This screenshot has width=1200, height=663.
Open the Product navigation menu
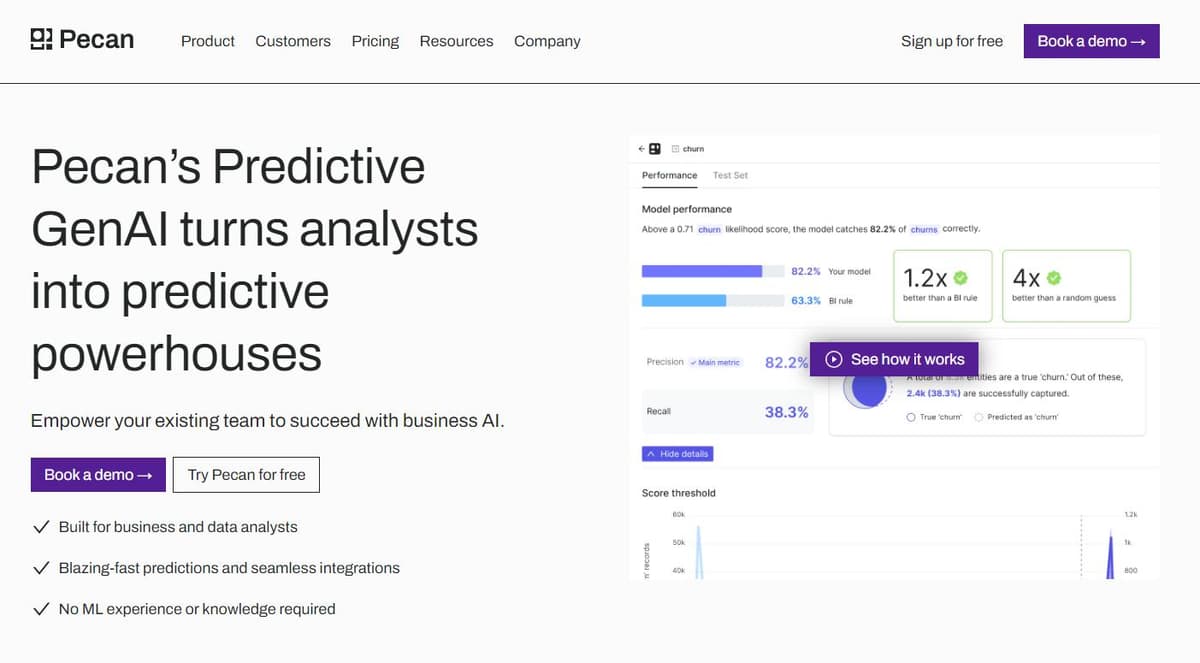pyautogui.click(x=208, y=41)
